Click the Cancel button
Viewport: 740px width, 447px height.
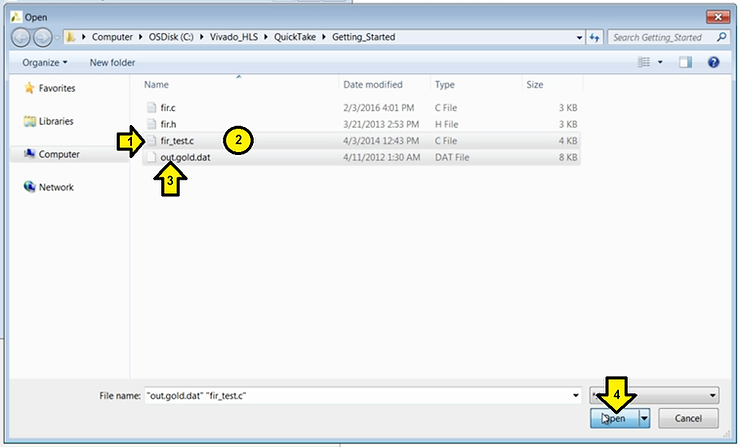pos(688,418)
